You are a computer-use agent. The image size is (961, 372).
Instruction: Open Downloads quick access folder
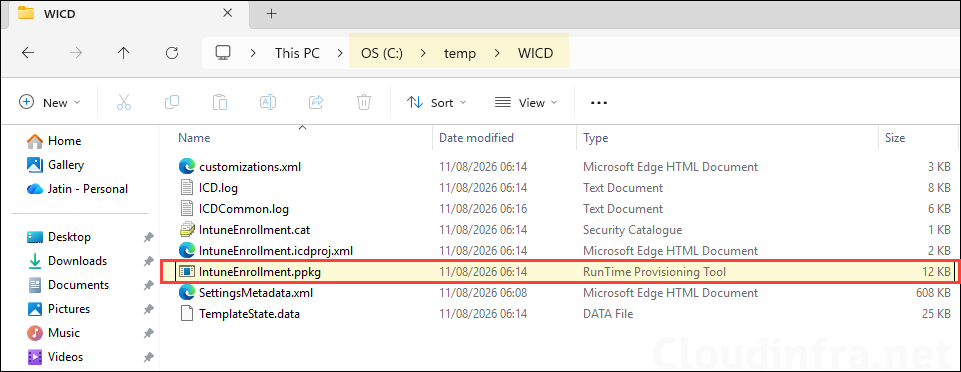click(77, 261)
